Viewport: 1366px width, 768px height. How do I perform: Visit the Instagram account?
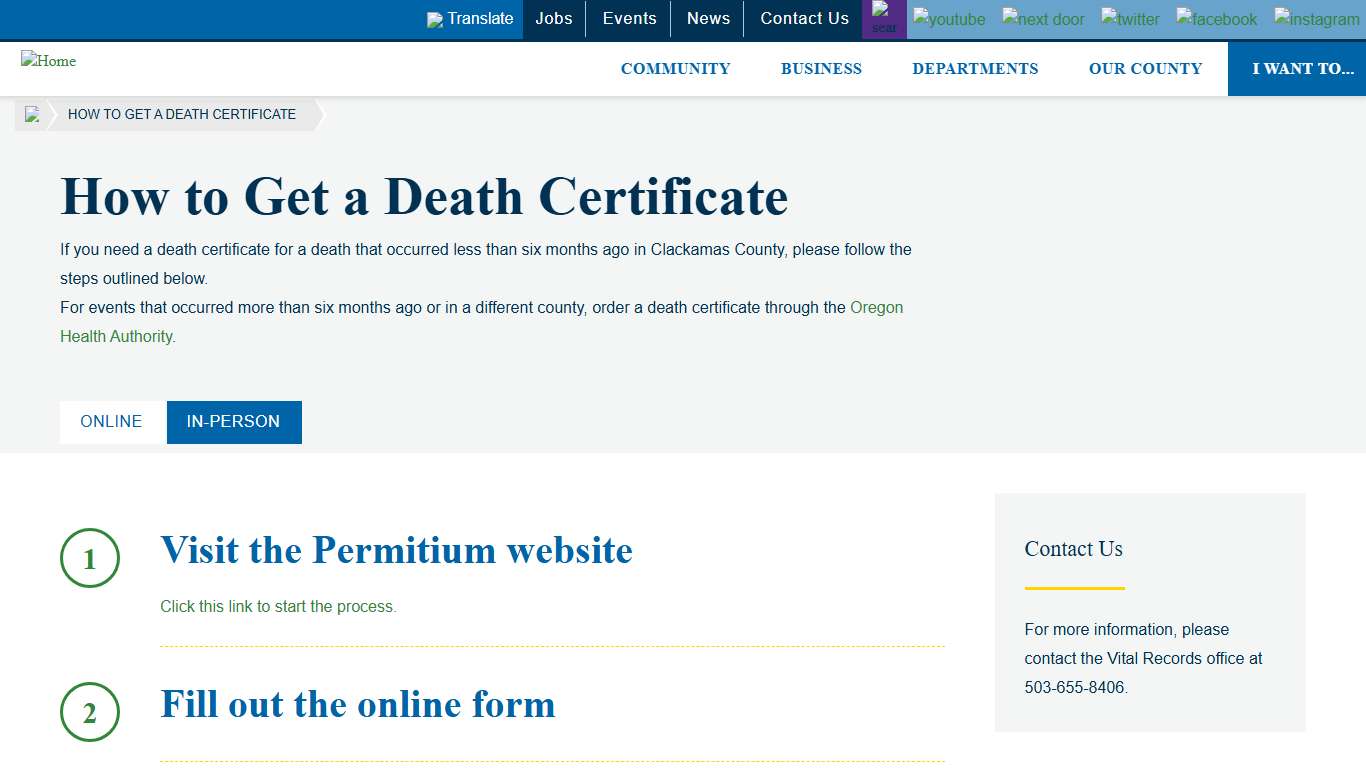point(1316,19)
